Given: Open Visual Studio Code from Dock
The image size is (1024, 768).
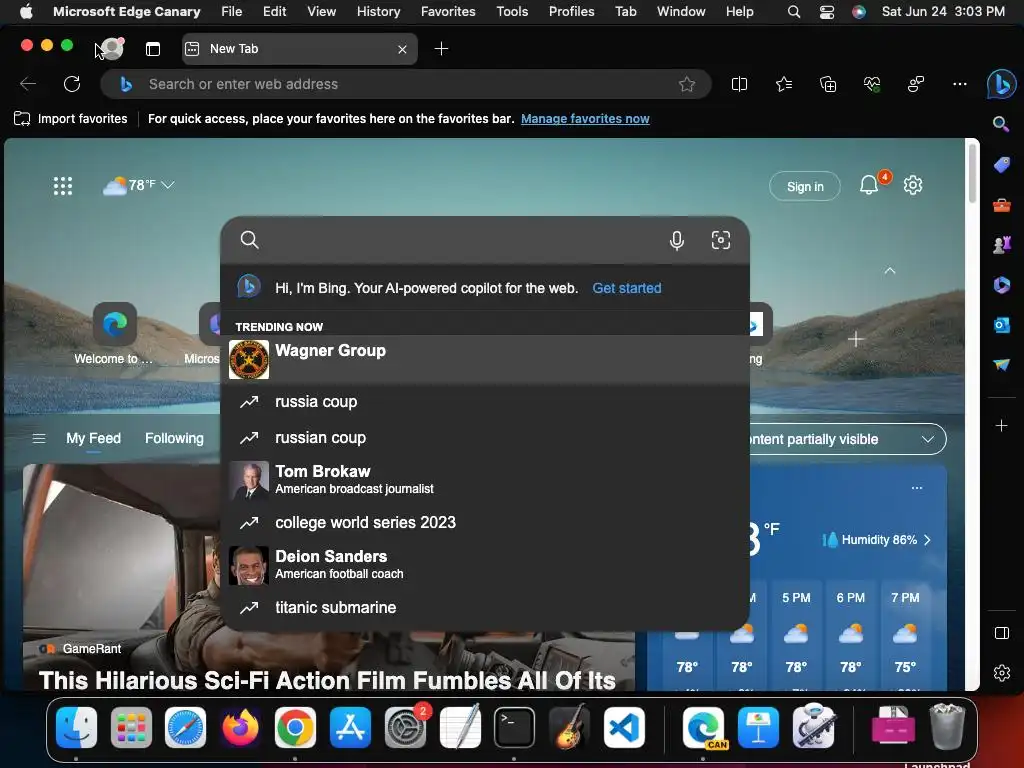Looking at the screenshot, I should pos(624,728).
